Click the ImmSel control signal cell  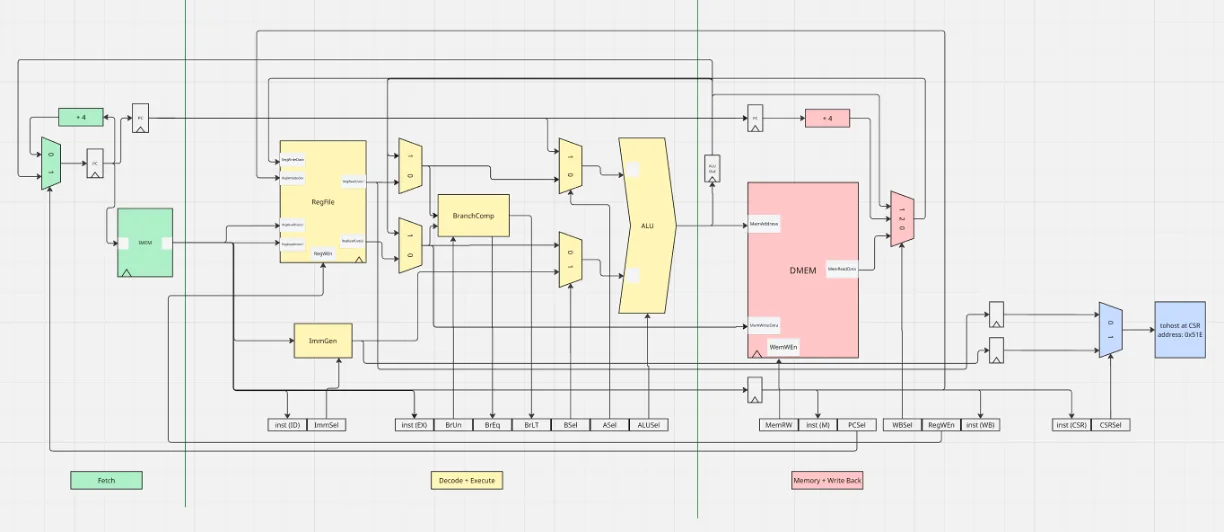point(326,425)
